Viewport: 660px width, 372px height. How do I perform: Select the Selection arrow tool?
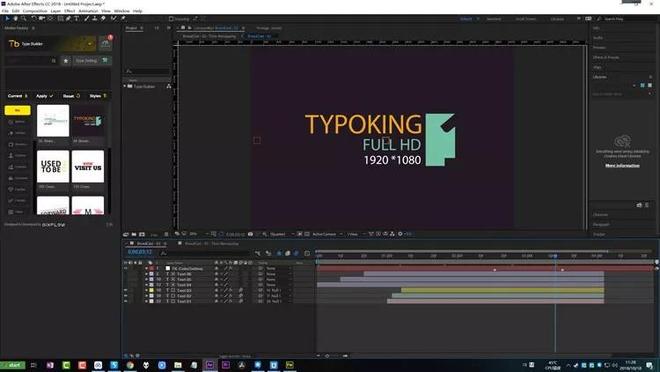[7, 19]
